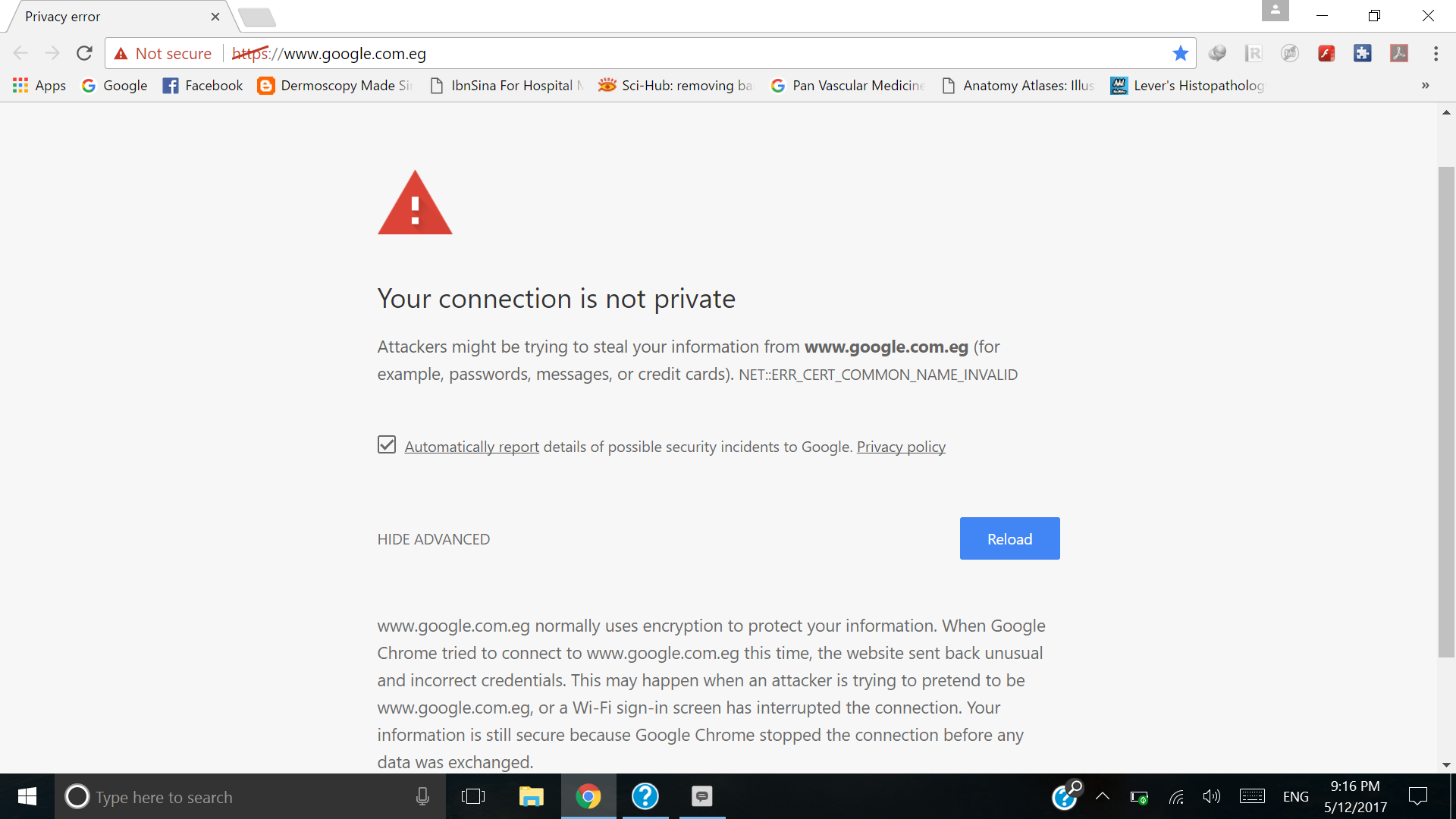Click the Sci-Hub bookmark icon
The width and height of the screenshot is (1456, 819).
[x=606, y=85]
